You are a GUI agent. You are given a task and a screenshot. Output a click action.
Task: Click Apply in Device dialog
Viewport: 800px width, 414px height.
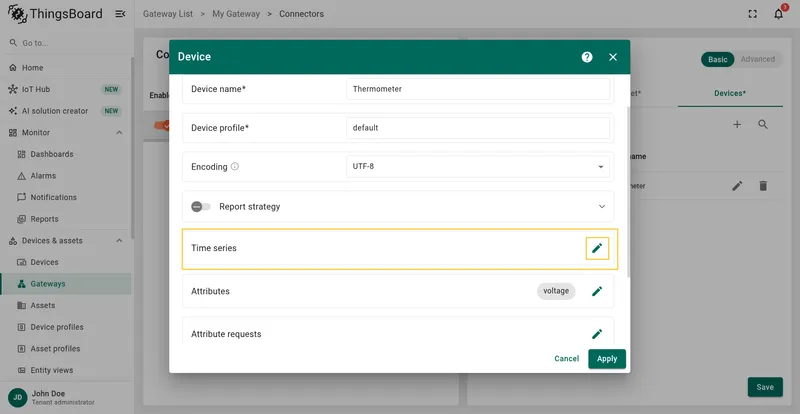pos(607,358)
